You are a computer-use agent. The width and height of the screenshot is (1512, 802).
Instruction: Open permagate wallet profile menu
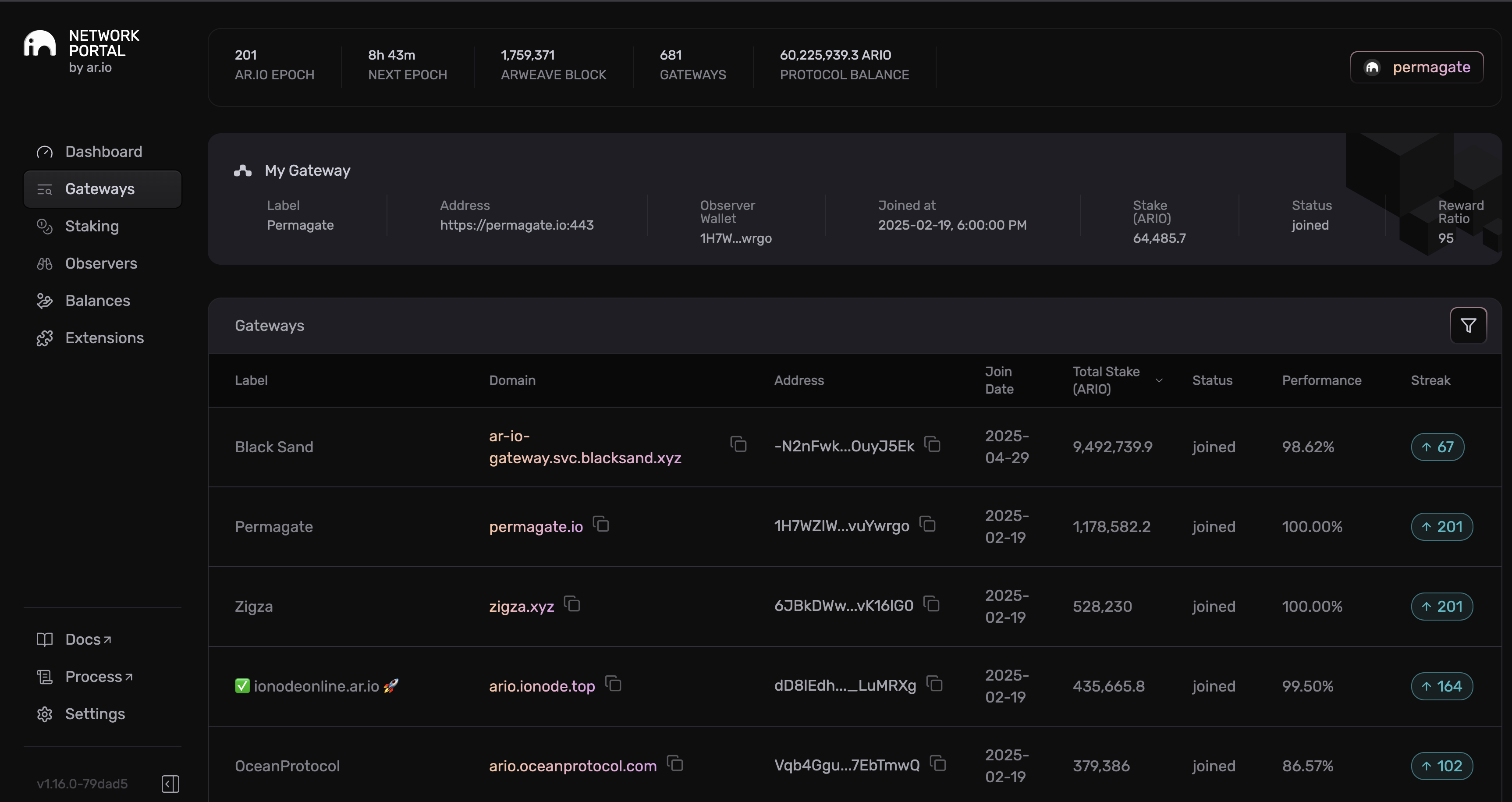[1416, 67]
